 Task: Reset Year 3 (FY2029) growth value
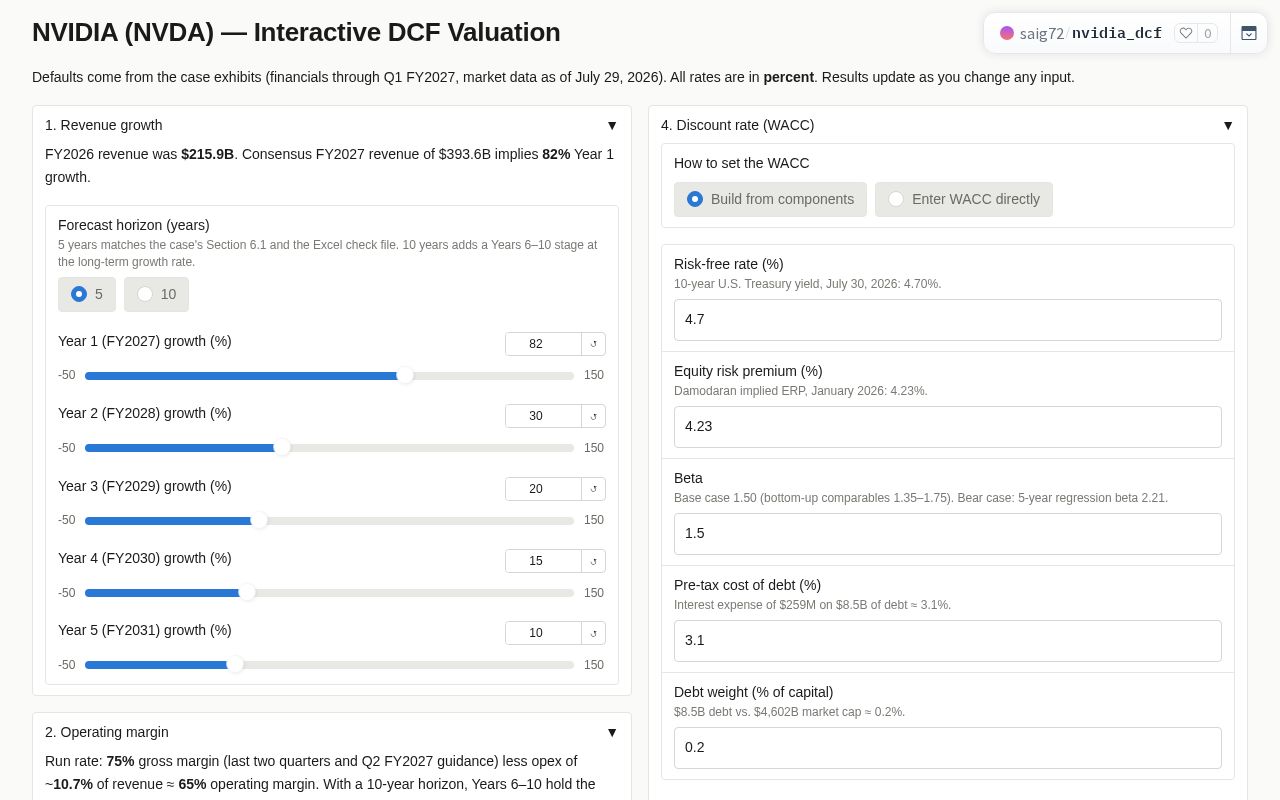[593, 489]
